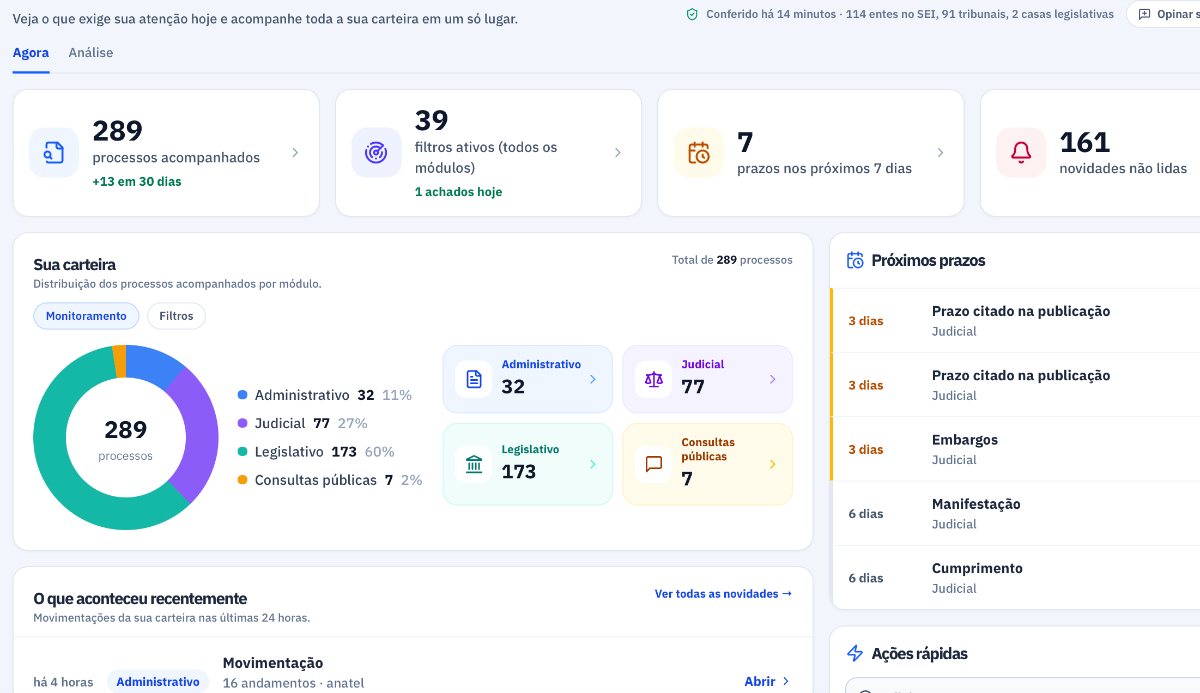The height and width of the screenshot is (693, 1200).
Task: Click the Legislativo building icon tile
Action: coord(474,464)
